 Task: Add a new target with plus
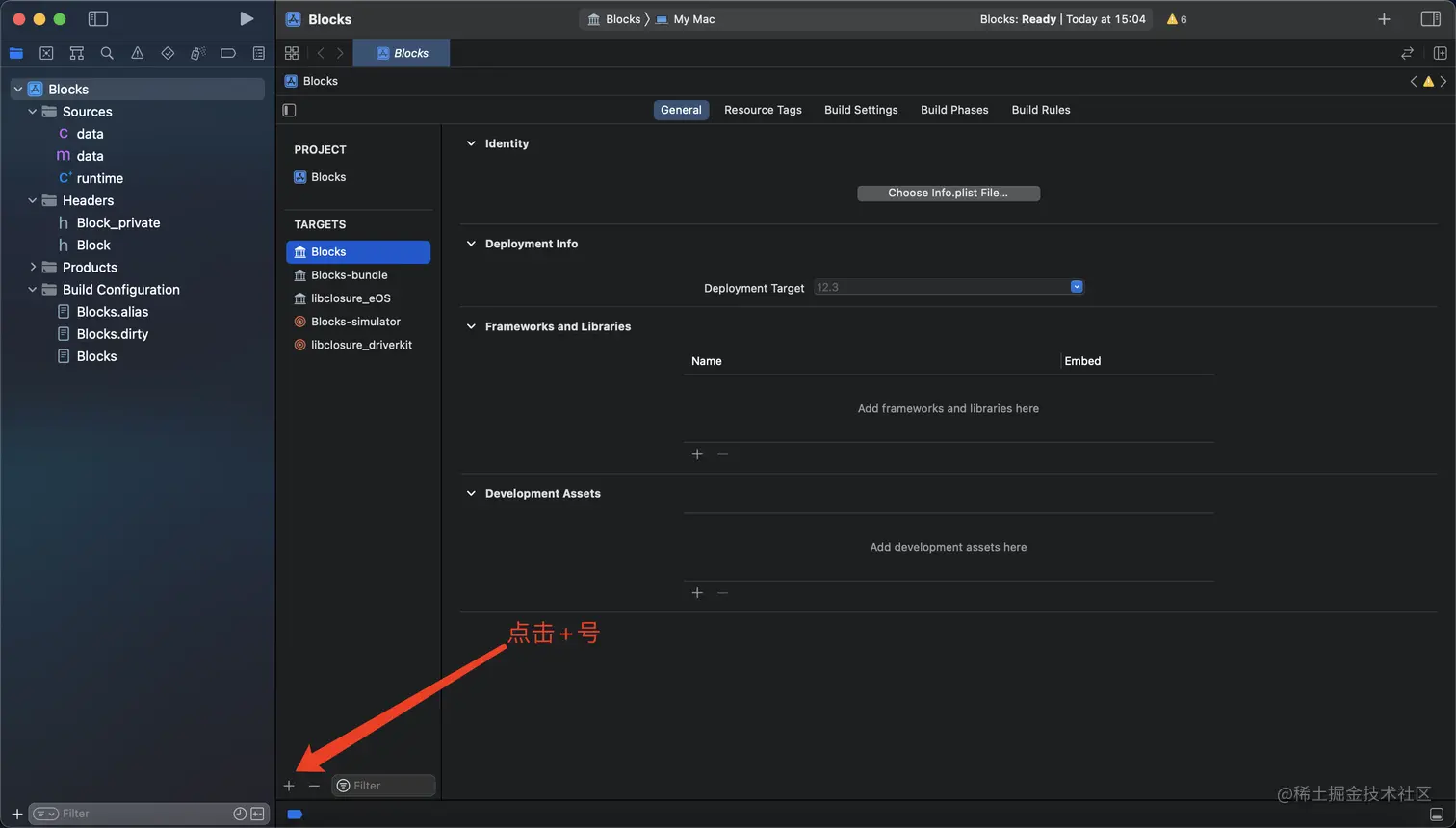289,786
